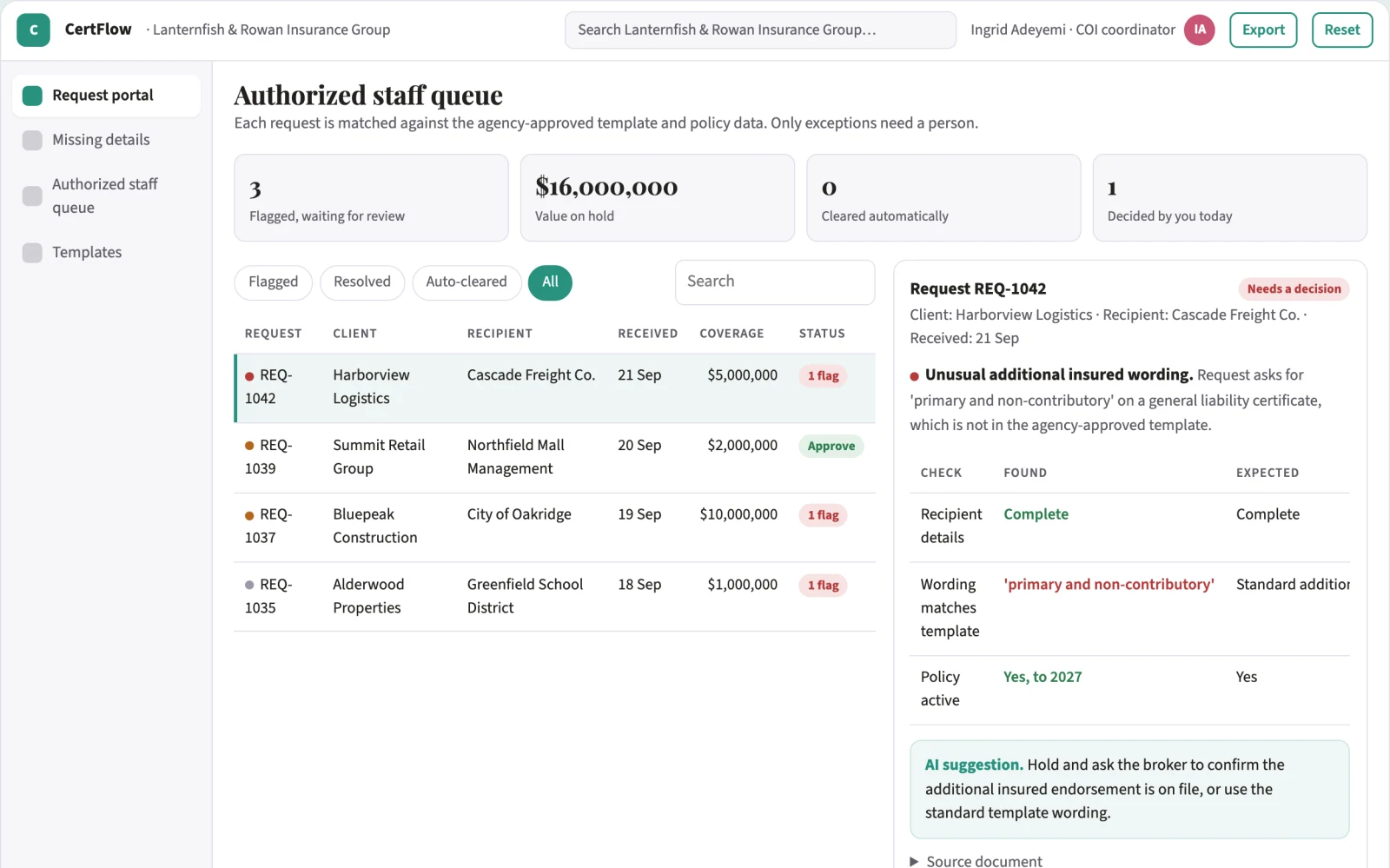
Task: Click the Cleared automatically card
Action: tap(943, 198)
